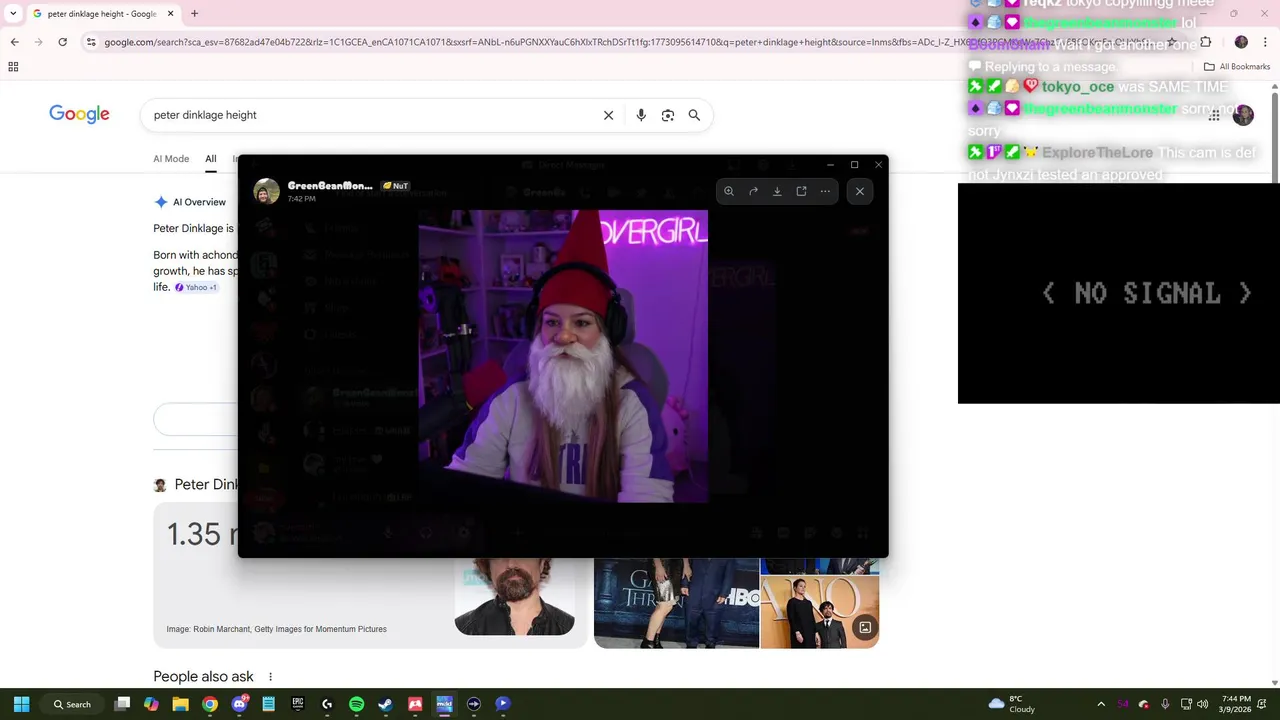Clear the Google search box
The image size is (1280, 720).
tap(608, 115)
